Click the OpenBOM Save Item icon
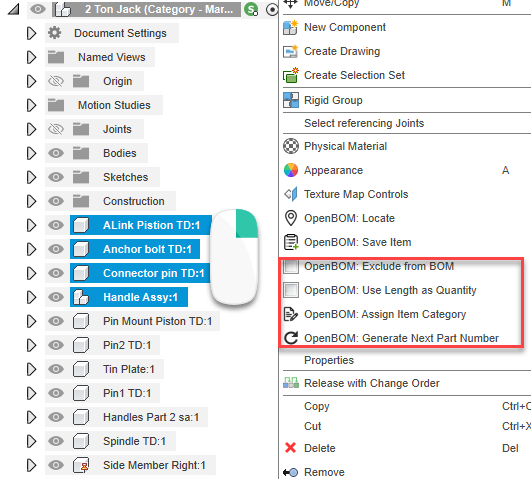Screen dimensions: 531x479 291,242
